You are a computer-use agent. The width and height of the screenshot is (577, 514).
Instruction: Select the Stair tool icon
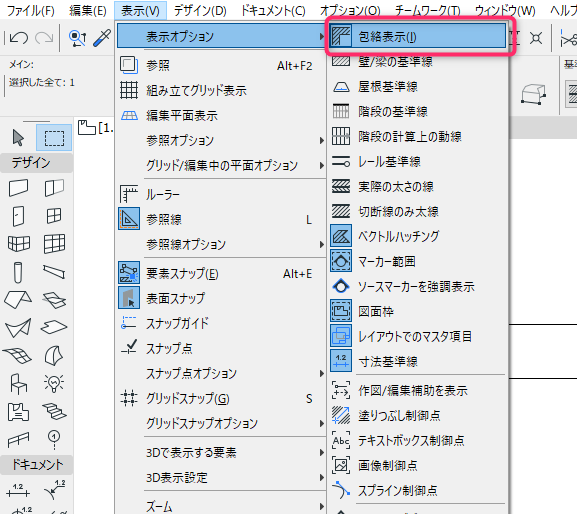[x=54, y=411]
